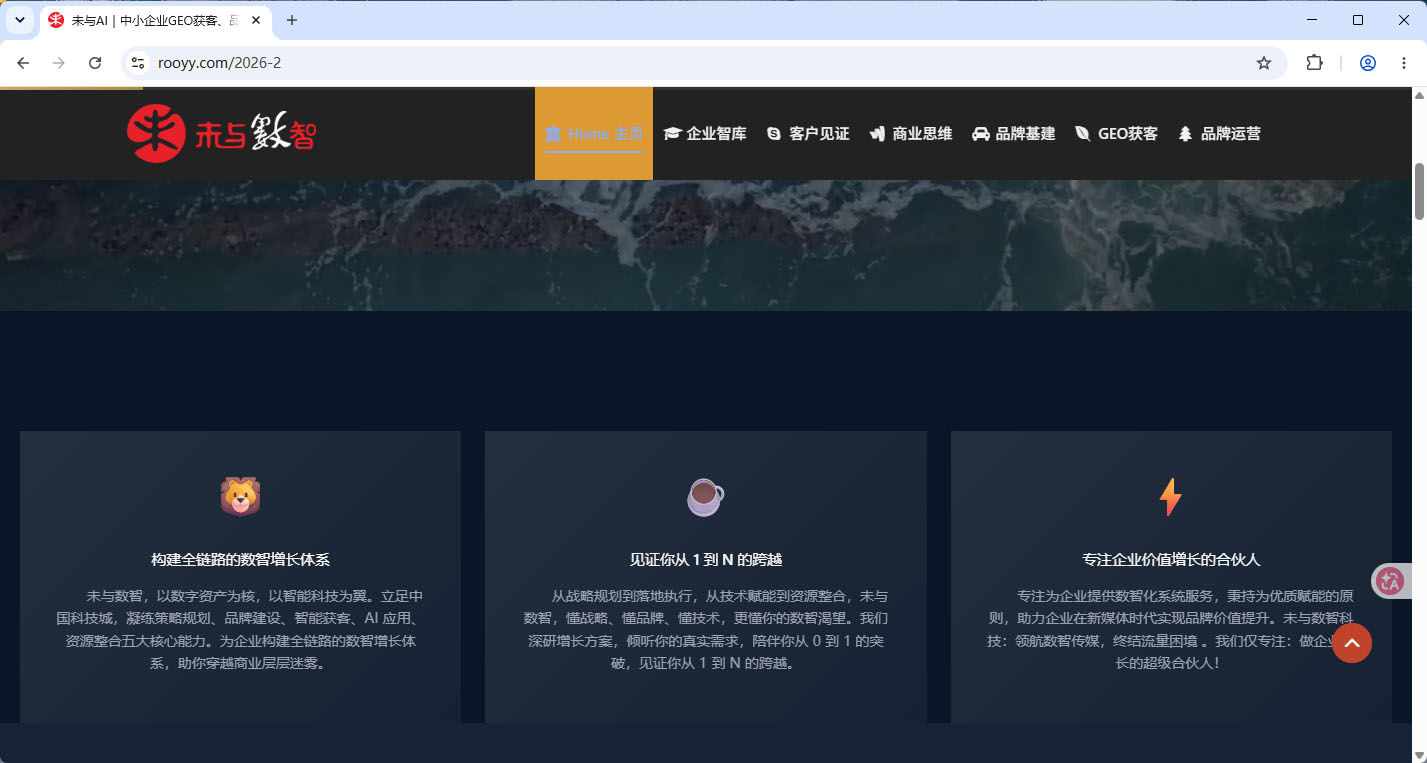The image size is (1427, 763).
Task: Click the back-to-top orange arrow button
Action: click(1352, 643)
